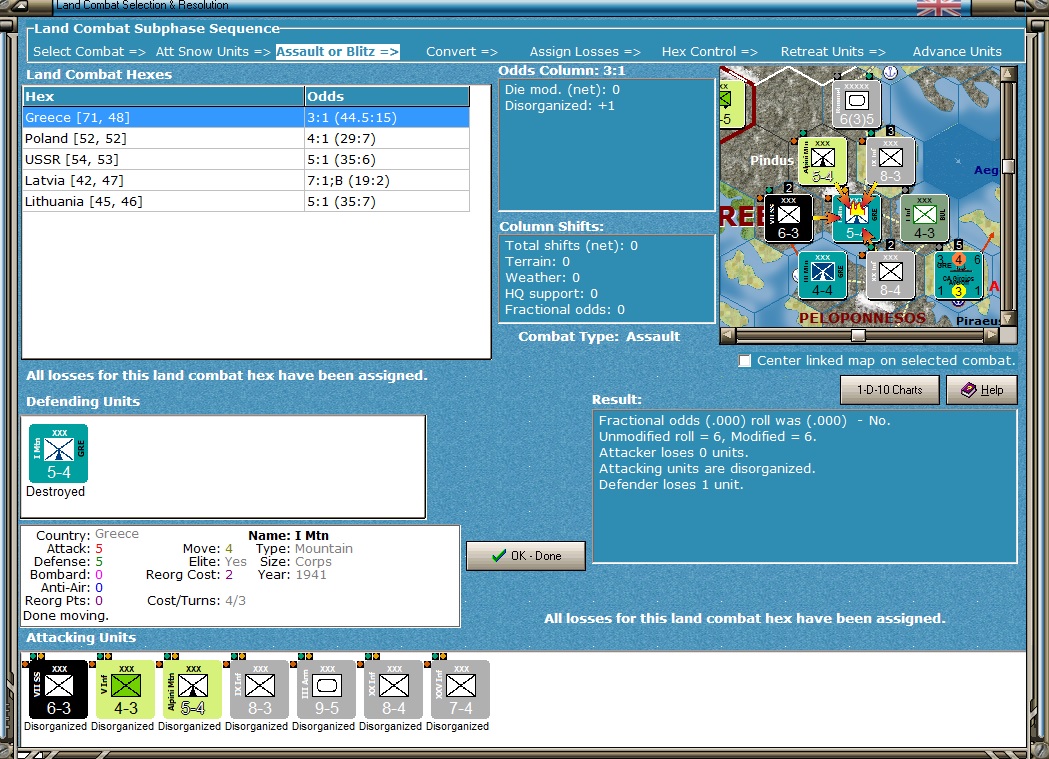The height and width of the screenshot is (759, 1049).
Task: Click map scroll right arrow
Action: 992,335
